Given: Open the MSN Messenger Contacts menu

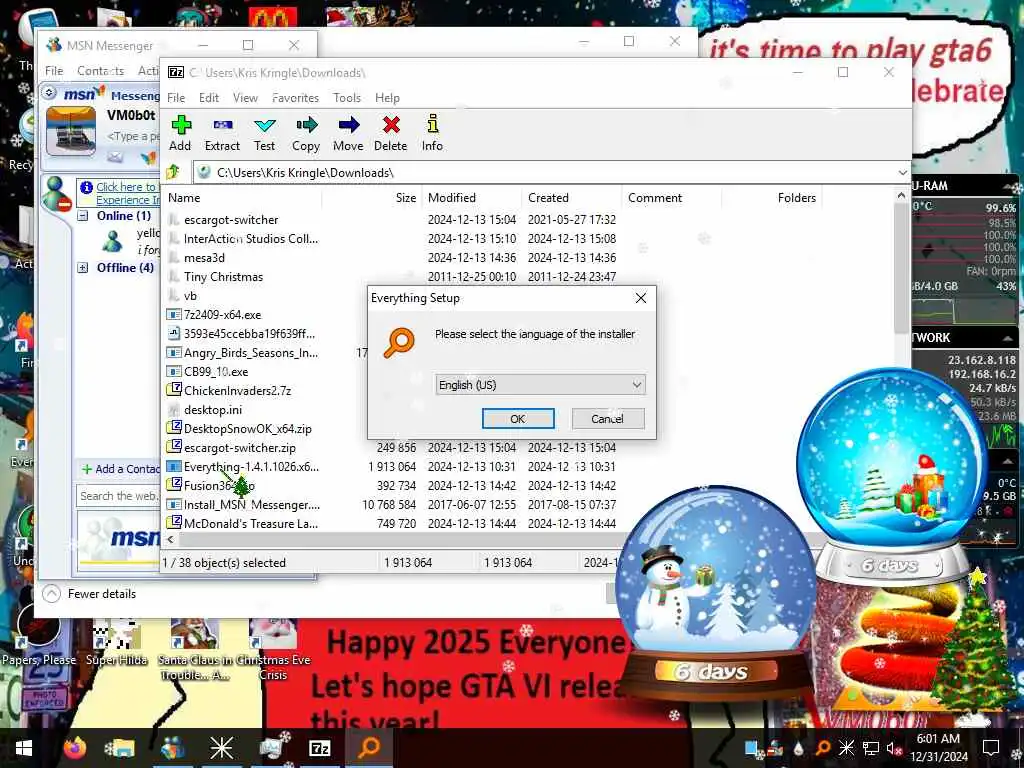Looking at the screenshot, I should coord(101,71).
